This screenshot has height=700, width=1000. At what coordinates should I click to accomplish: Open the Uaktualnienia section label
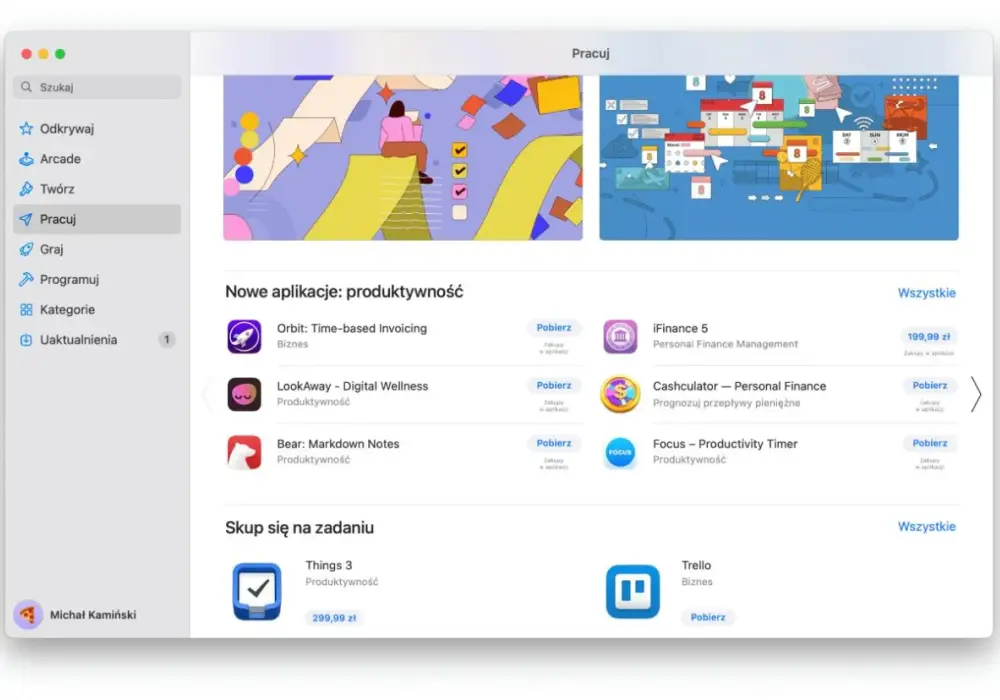(78, 340)
